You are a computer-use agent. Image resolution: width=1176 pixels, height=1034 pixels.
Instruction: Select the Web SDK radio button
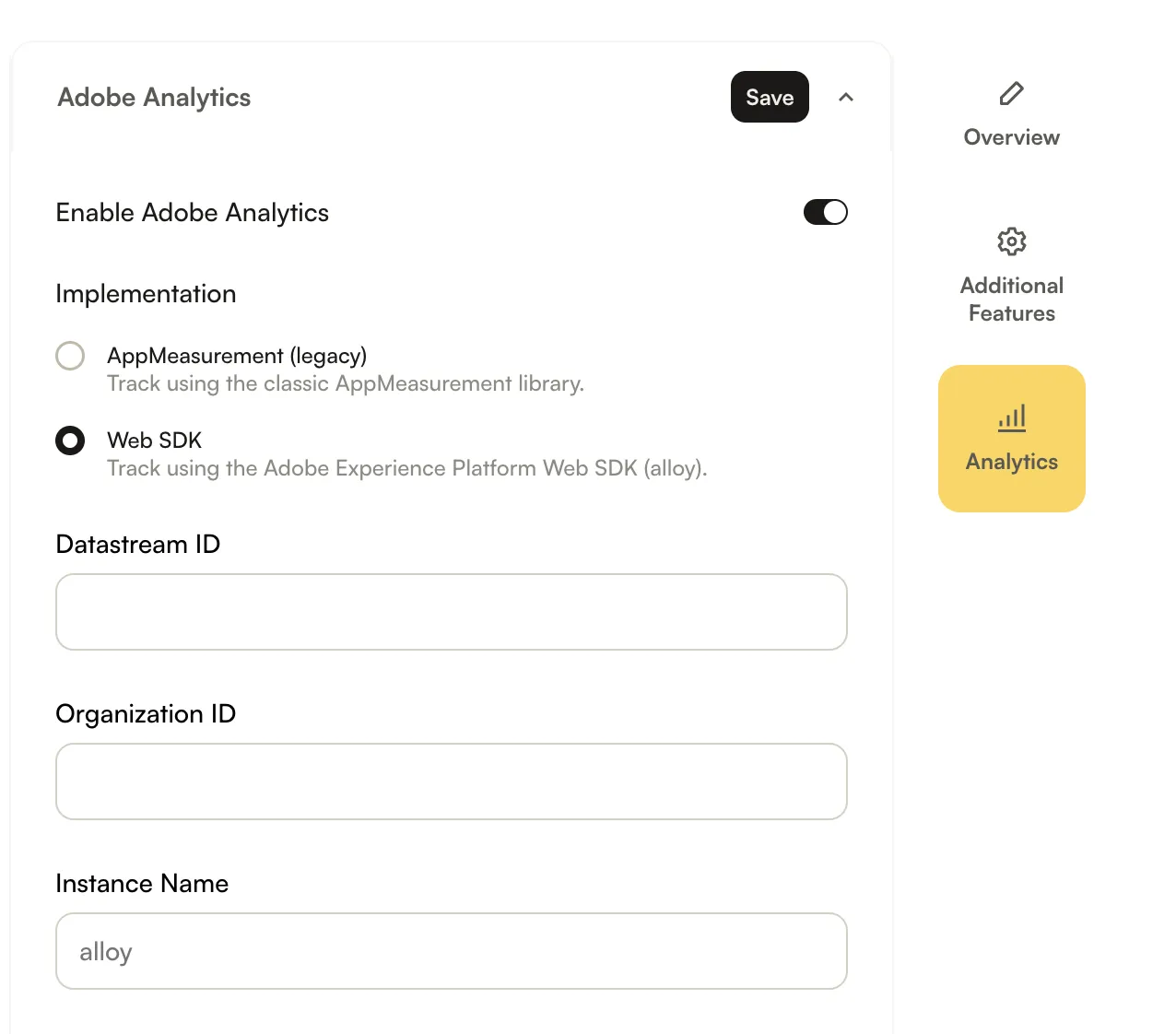[x=70, y=441]
